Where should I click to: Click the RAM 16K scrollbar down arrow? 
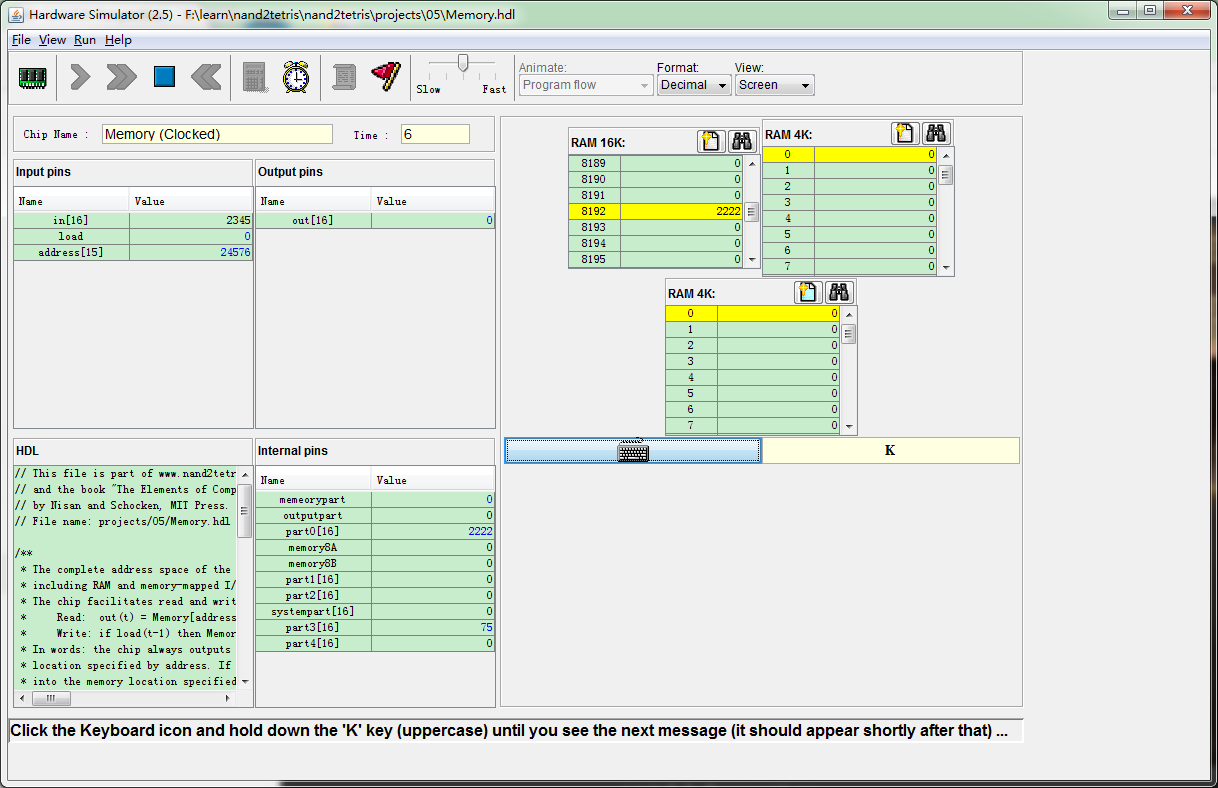[x=752, y=260]
